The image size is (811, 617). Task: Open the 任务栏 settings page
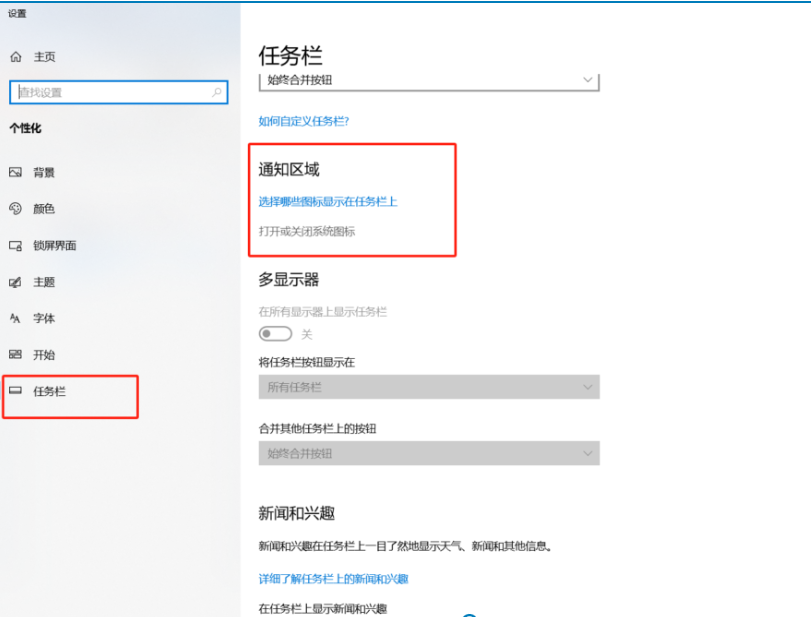tap(49, 391)
